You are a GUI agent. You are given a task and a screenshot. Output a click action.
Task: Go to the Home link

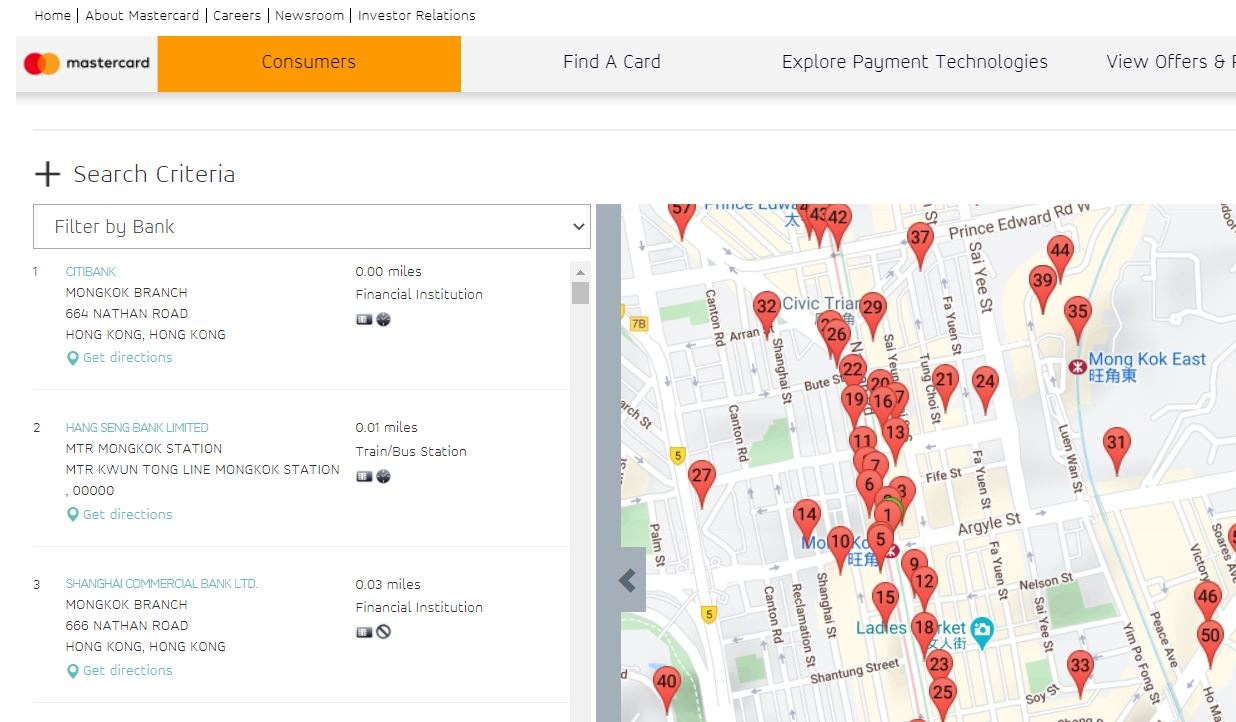(x=53, y=16)
